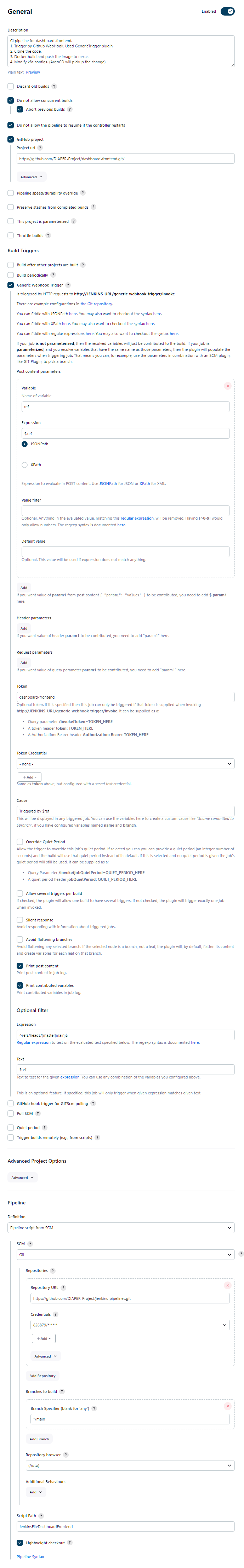Remove the */main branch specifier

pyautogui.click(x=227, y=1406)
